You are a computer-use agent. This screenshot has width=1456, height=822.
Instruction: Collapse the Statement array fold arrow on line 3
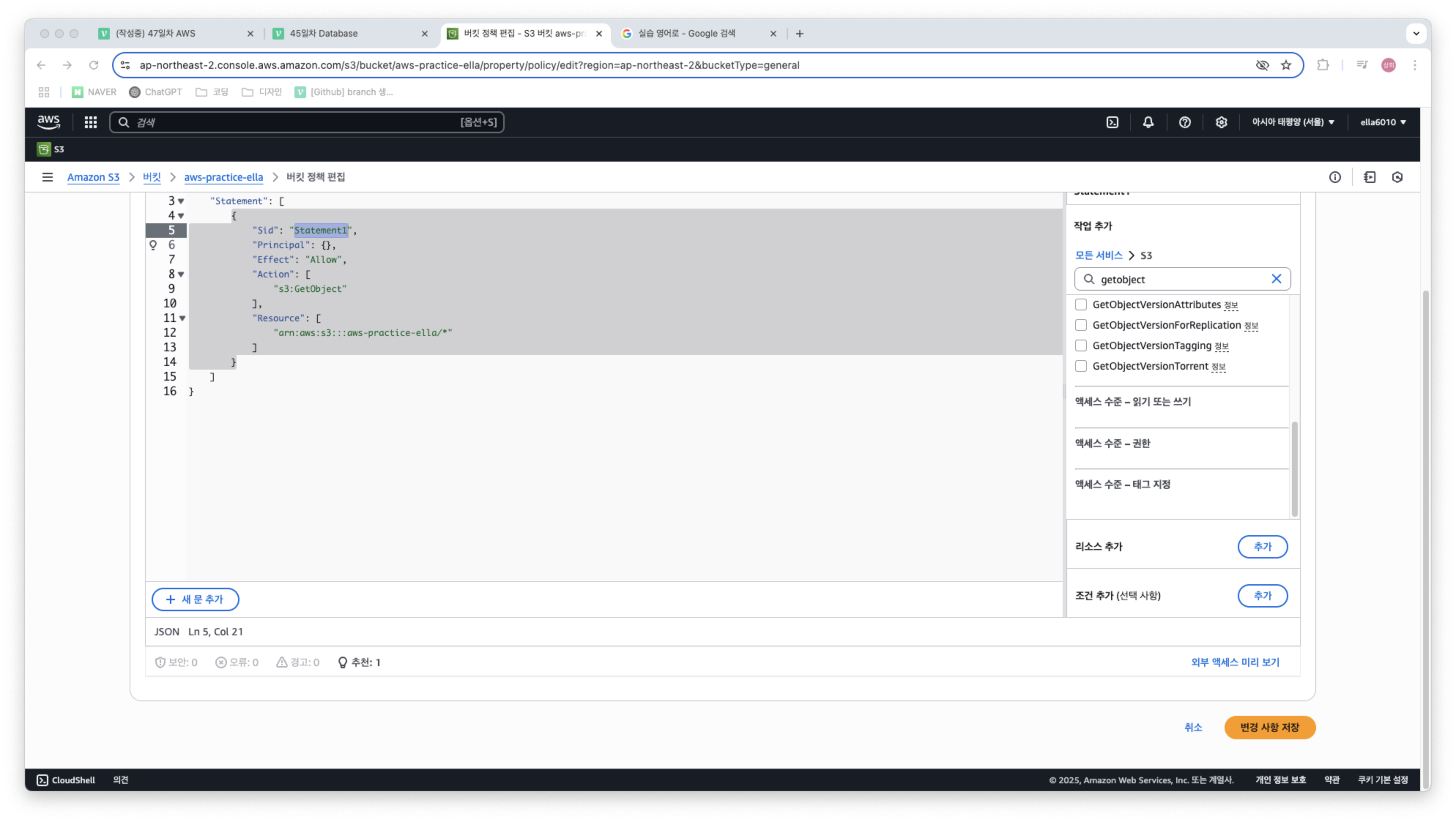click(x=181, y=201)
